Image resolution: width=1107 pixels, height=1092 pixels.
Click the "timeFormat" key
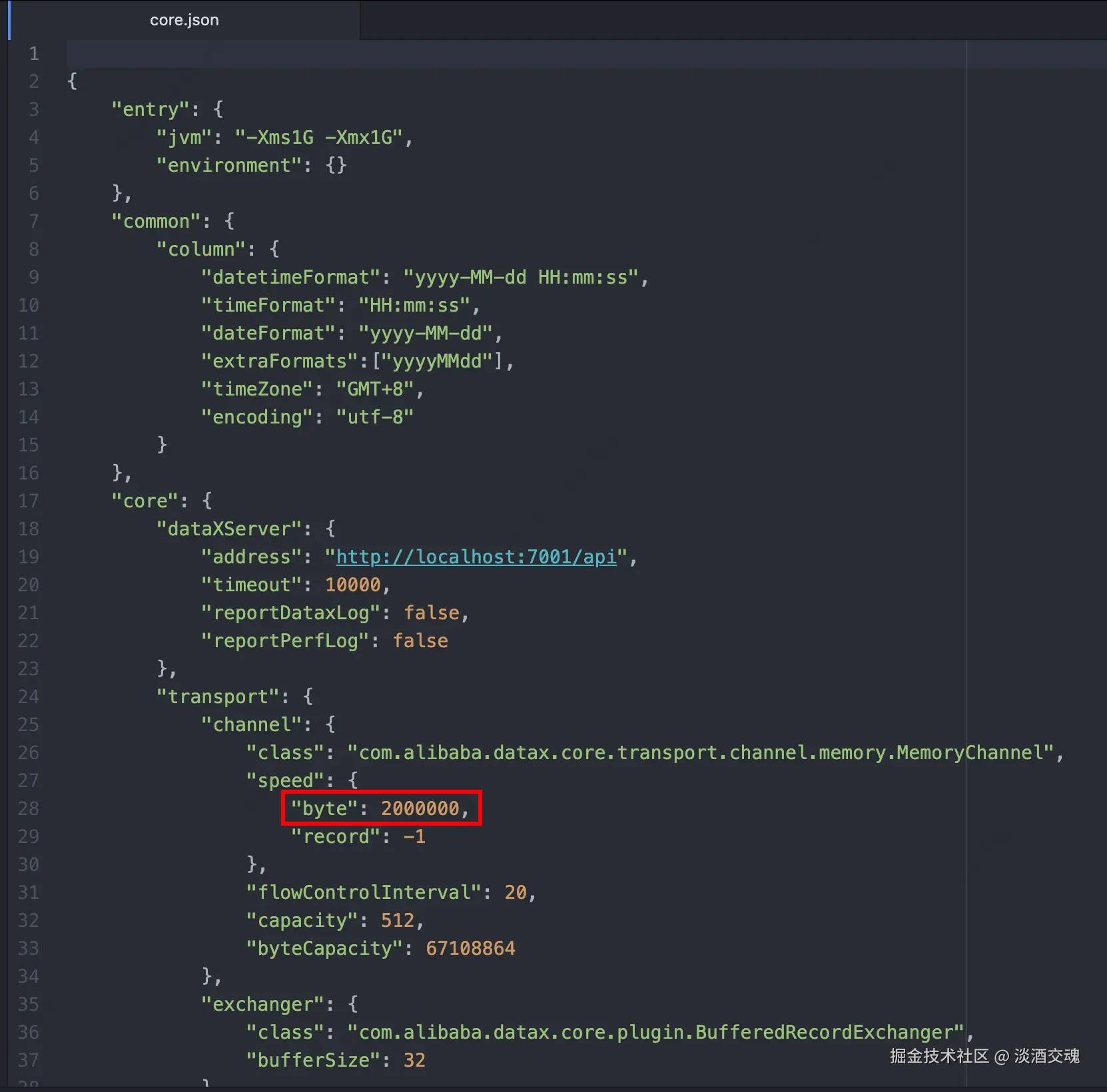click(x=268, y=305)
